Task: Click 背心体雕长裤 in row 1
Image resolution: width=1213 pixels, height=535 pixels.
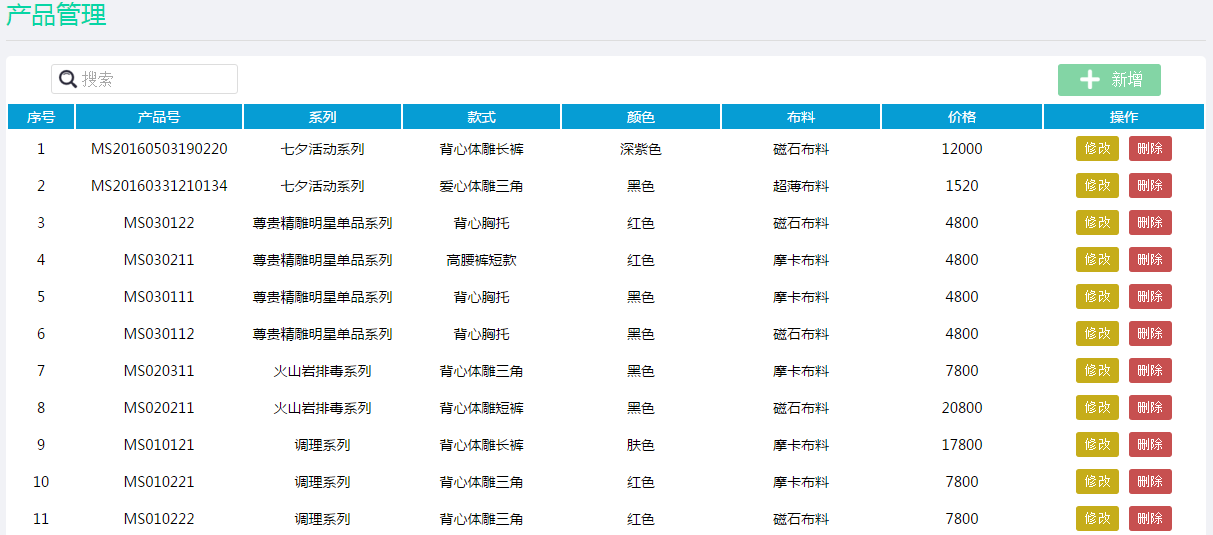Action: click(x=481, y=149)
